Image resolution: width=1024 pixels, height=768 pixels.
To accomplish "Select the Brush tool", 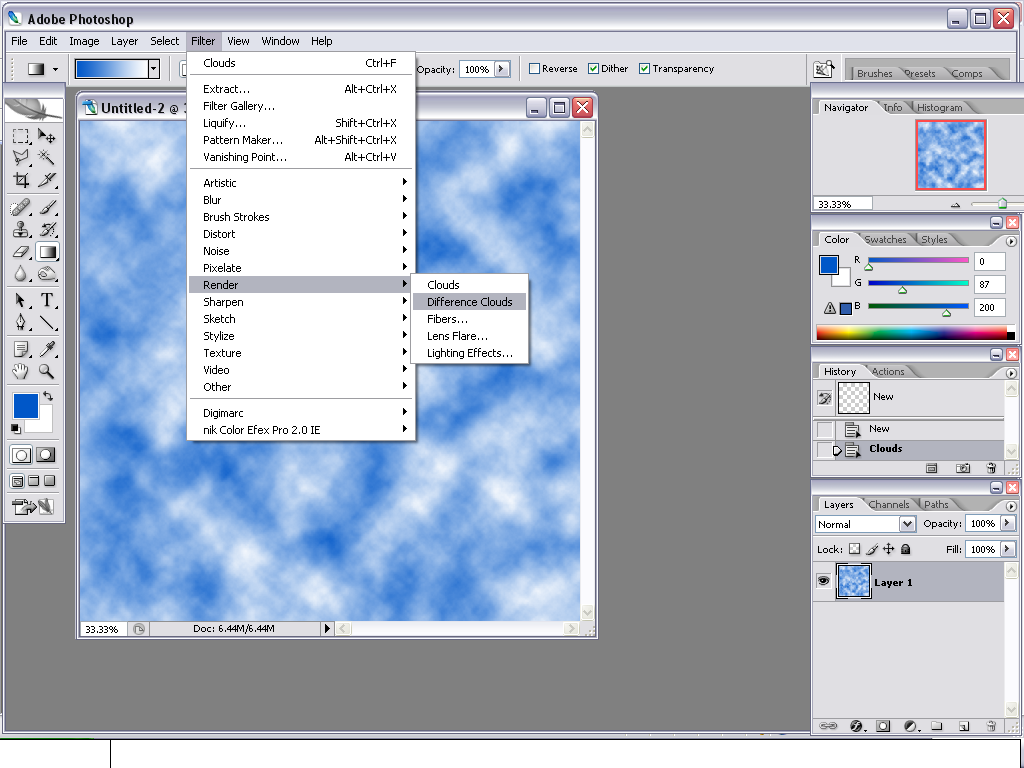I will [46, 208].
